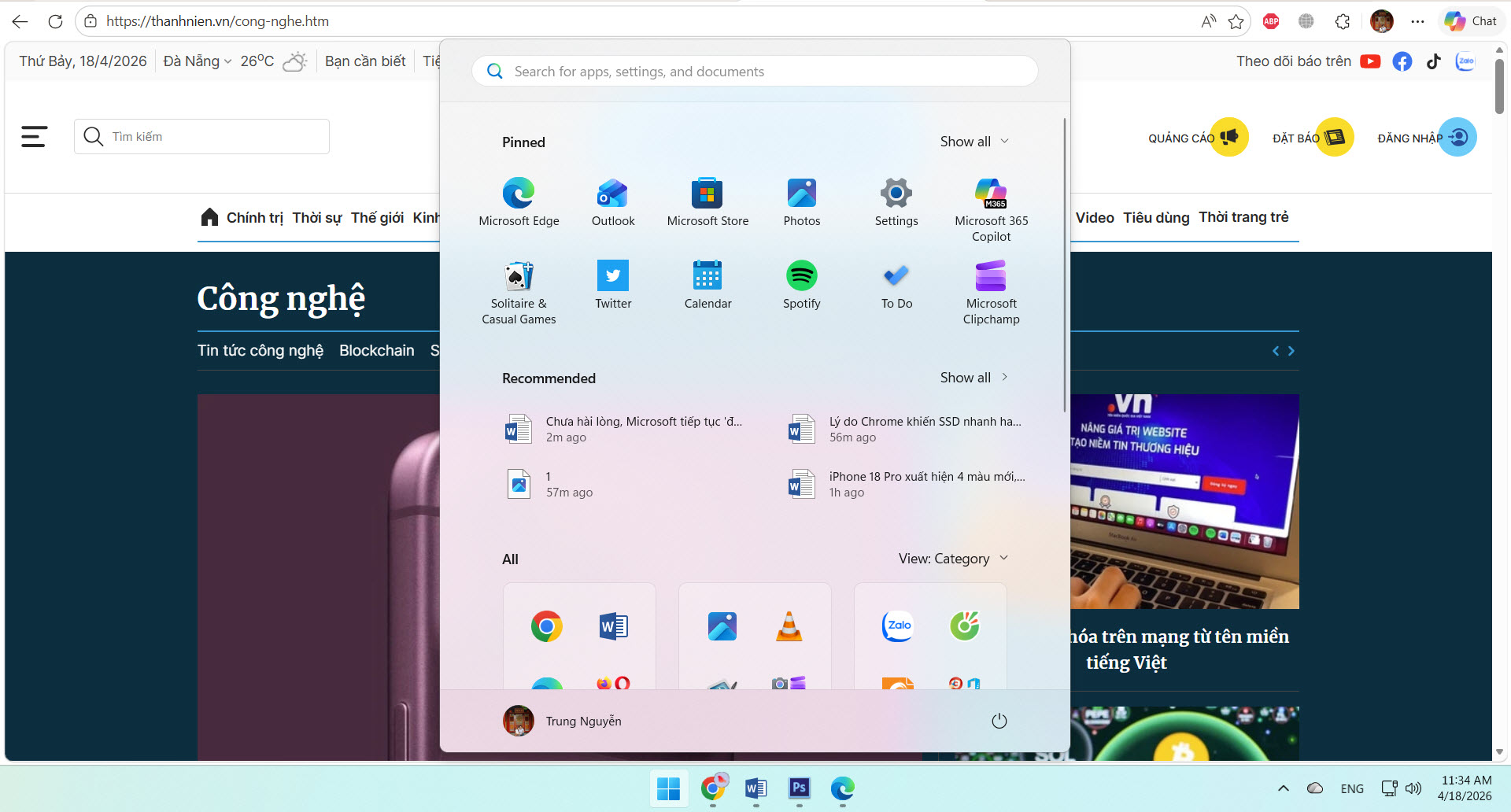Start Google Chrome from All apps
Image resolution: width=1511 pixels, height=812 pixels.
click(x=546, y=626)
